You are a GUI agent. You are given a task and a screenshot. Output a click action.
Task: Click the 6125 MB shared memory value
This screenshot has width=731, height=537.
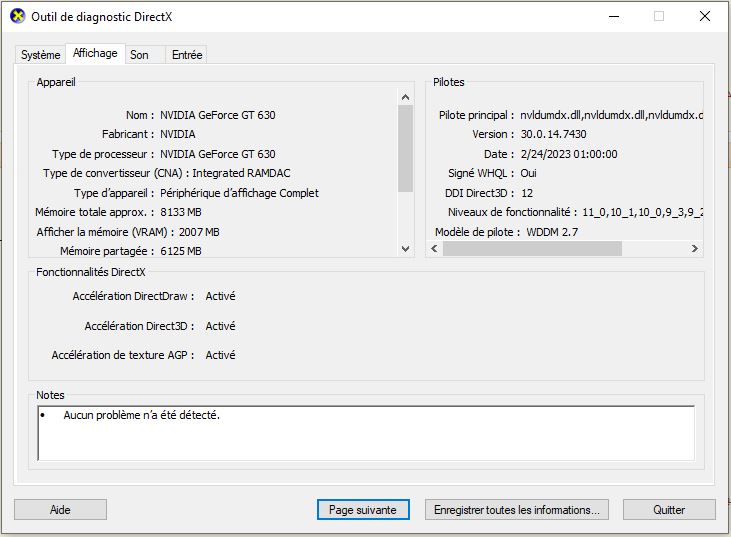point(181,251)
